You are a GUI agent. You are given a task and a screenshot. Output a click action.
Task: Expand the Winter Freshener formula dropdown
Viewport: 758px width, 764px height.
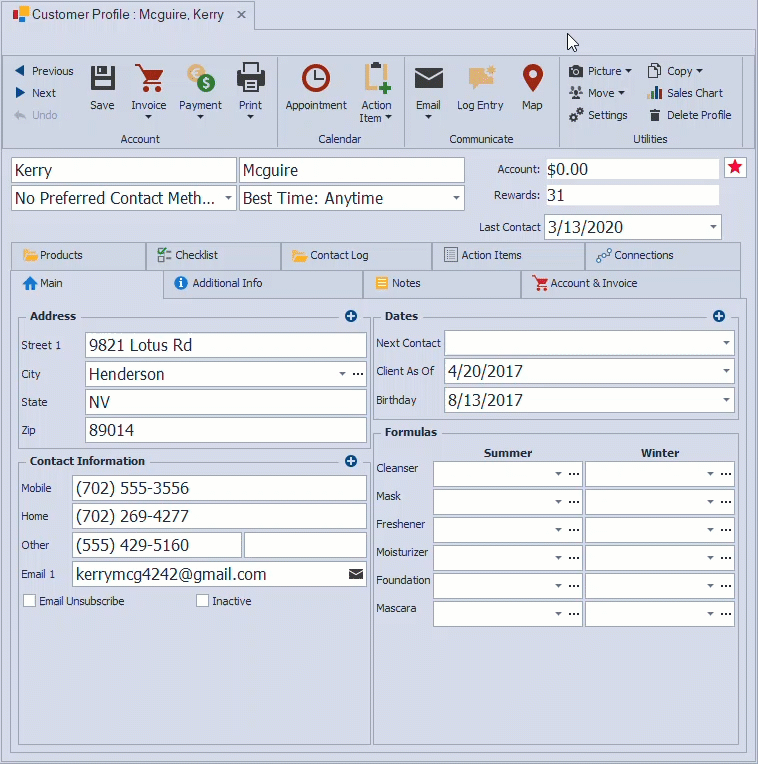[x=710, y=530]
